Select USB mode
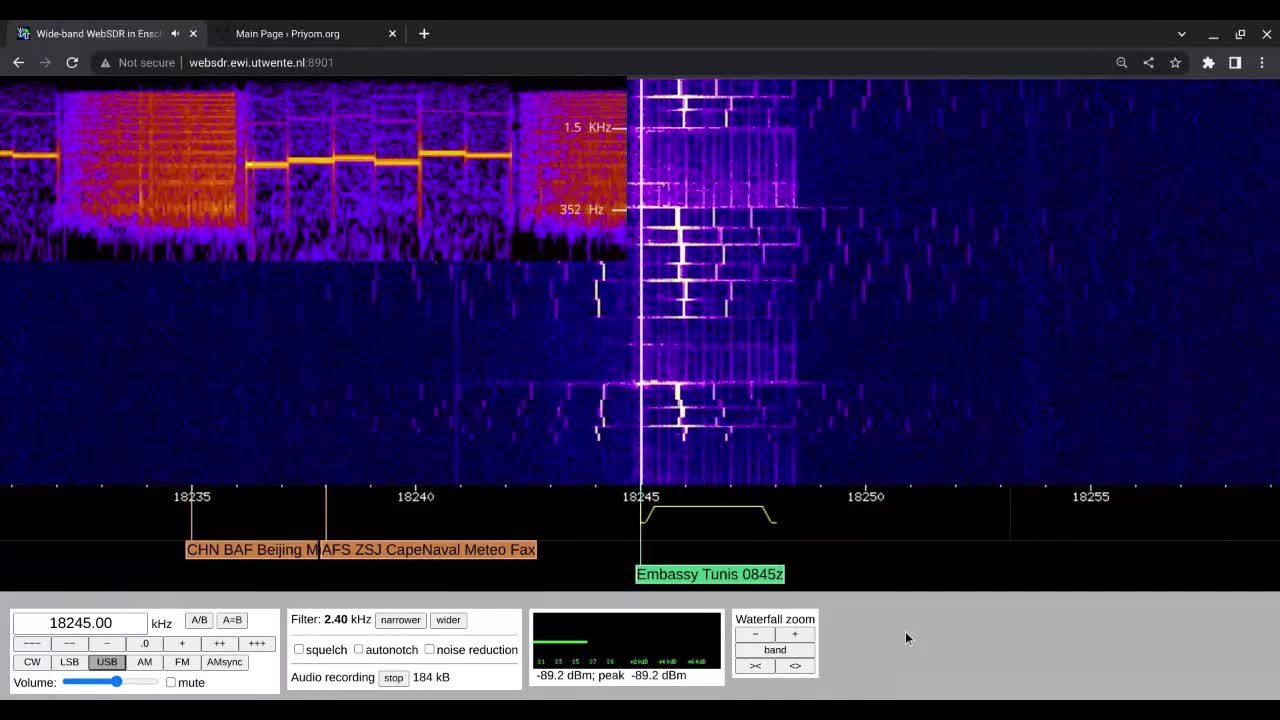Viewport: 1280px width, 720px height. (107, 662)
